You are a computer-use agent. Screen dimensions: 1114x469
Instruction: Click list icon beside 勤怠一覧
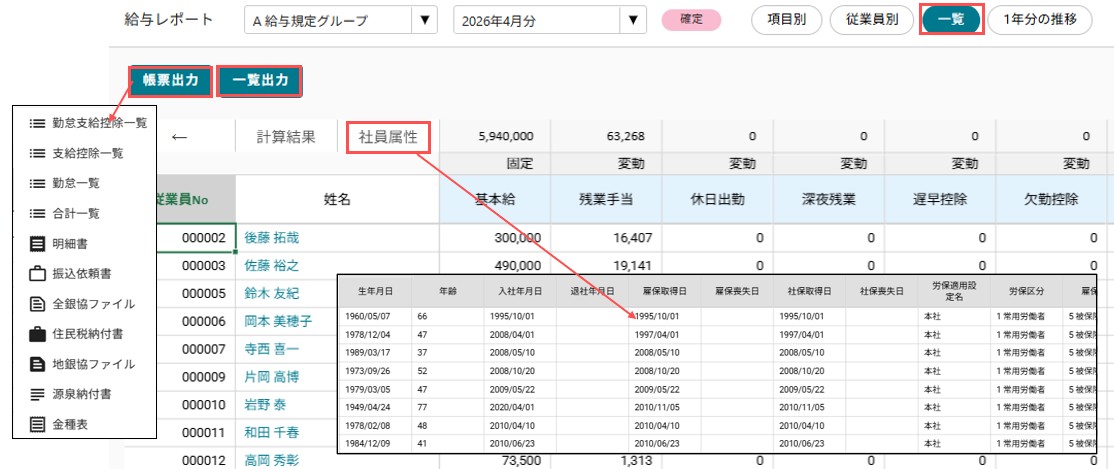pos(37,183)
